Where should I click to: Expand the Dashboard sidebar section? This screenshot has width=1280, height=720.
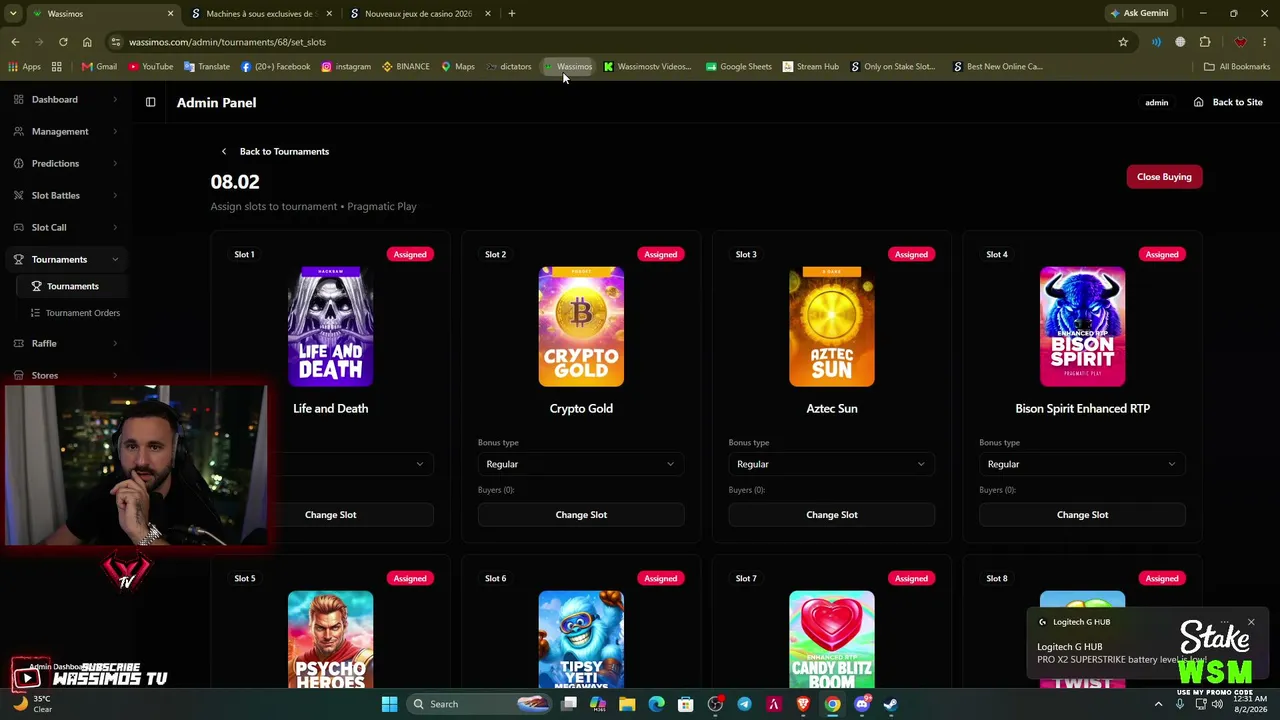[65, 100]
